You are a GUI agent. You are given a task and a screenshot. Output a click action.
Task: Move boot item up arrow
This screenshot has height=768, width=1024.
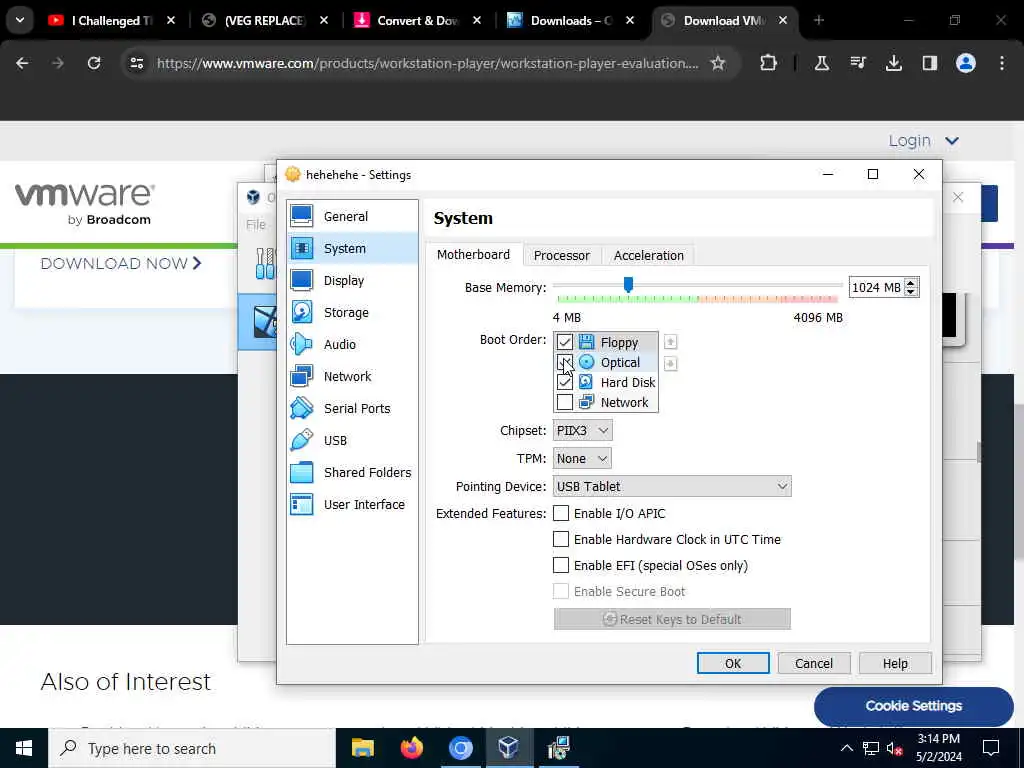pyautogui.click(x=671, y=342)
